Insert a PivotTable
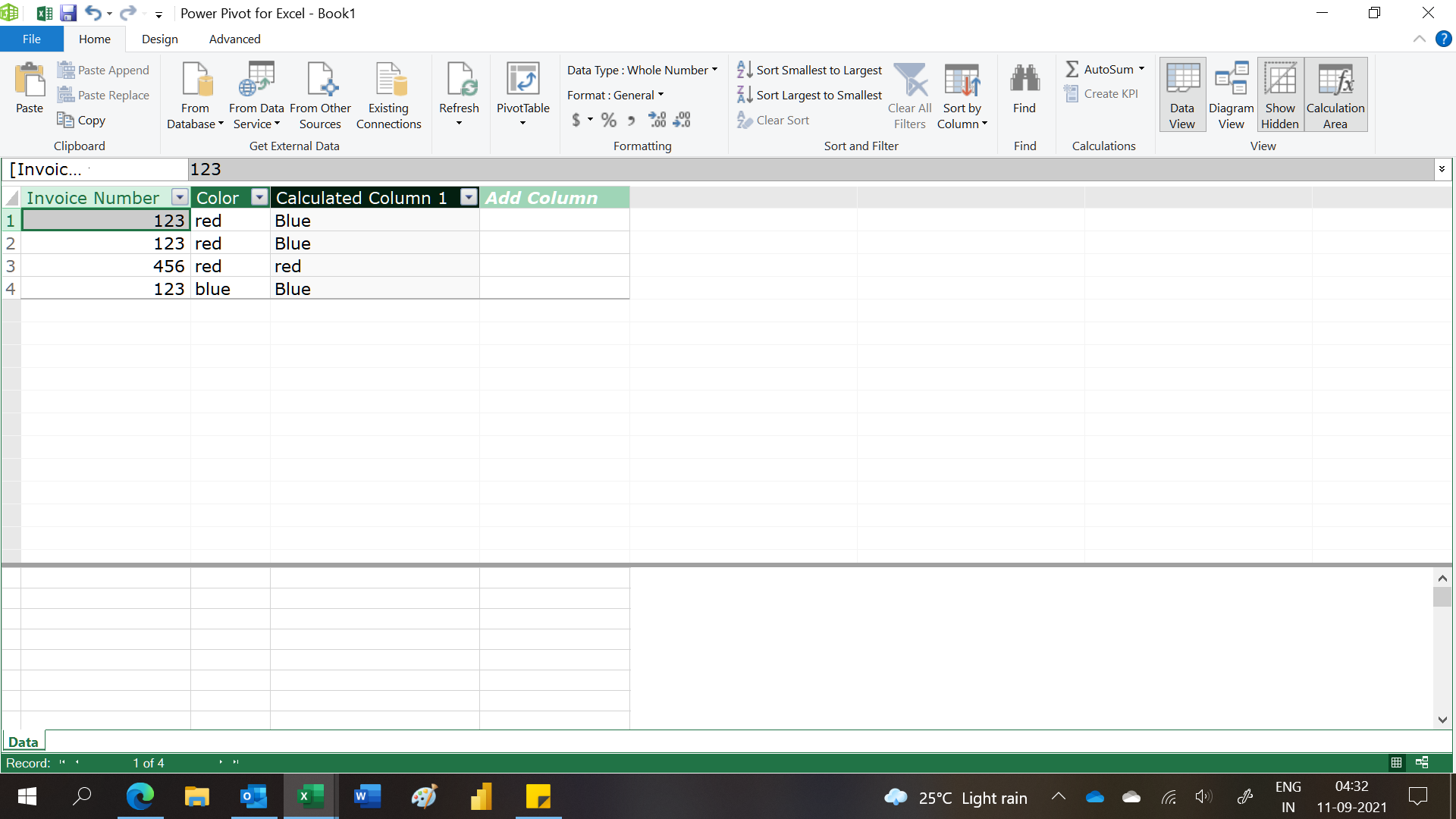 pyautogui.click(x=522, y=94)
